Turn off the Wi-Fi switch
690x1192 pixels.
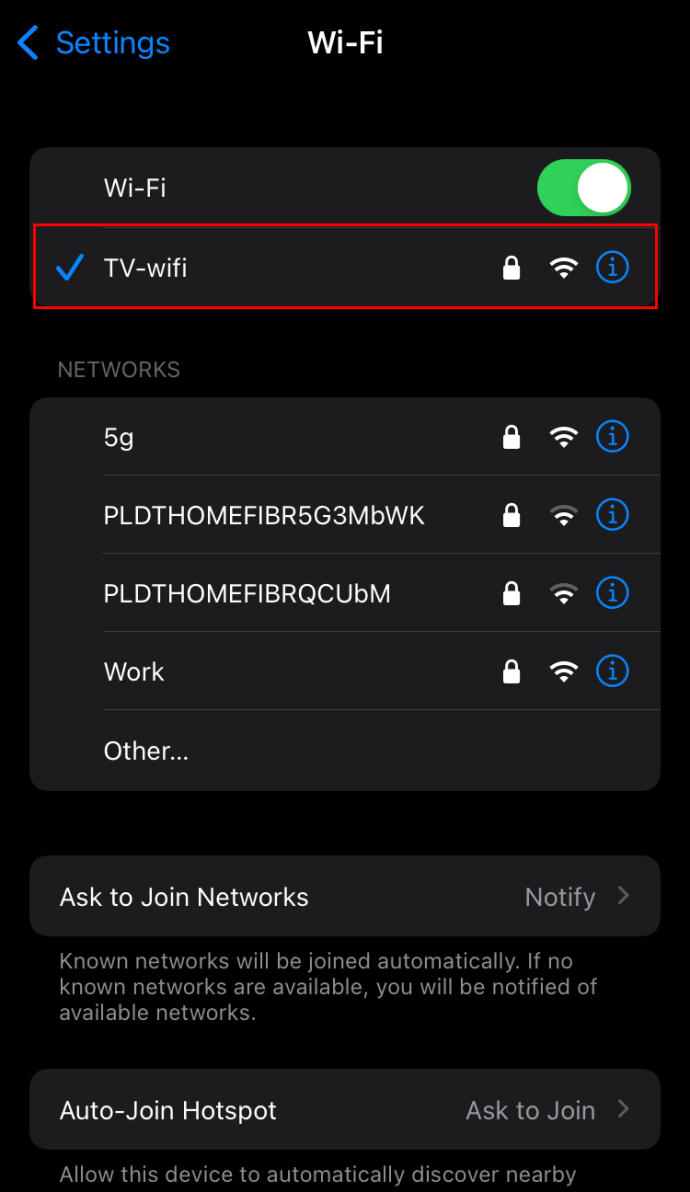pyautogui.click(x=584, y=188)
